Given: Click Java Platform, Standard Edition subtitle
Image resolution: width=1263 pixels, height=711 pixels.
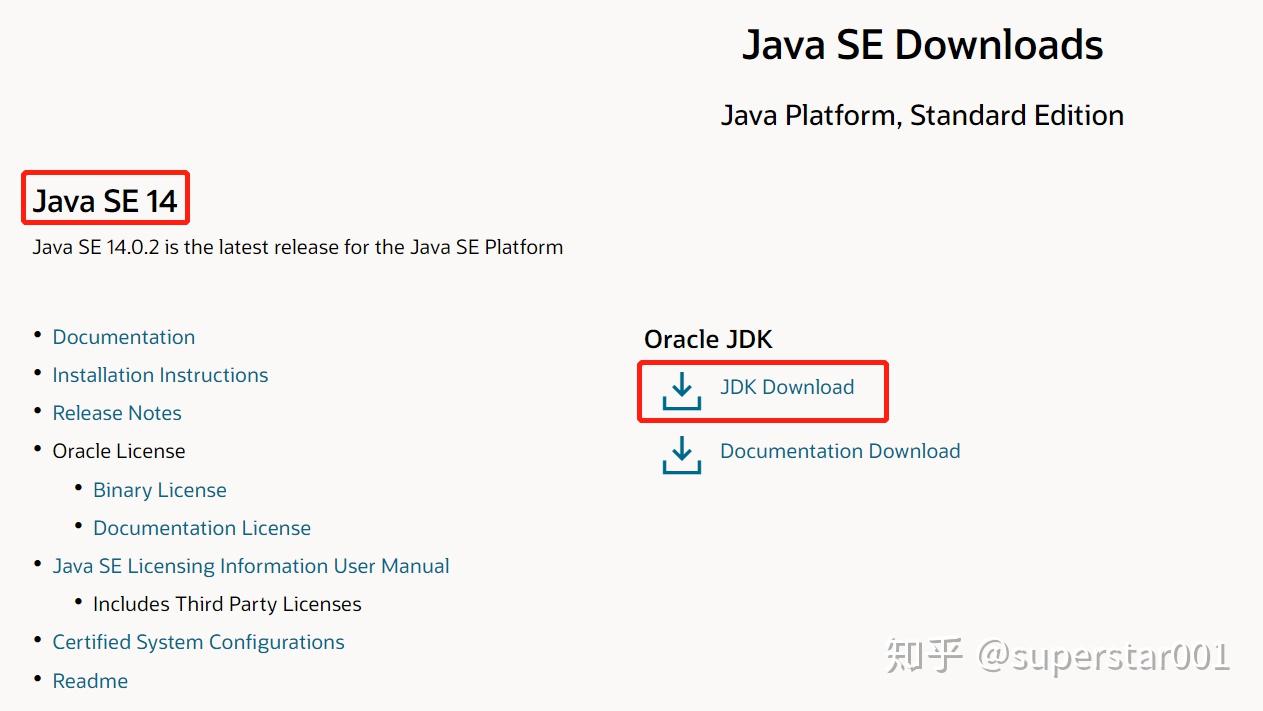Looking at the screenshot, I should tap(922, 115).
